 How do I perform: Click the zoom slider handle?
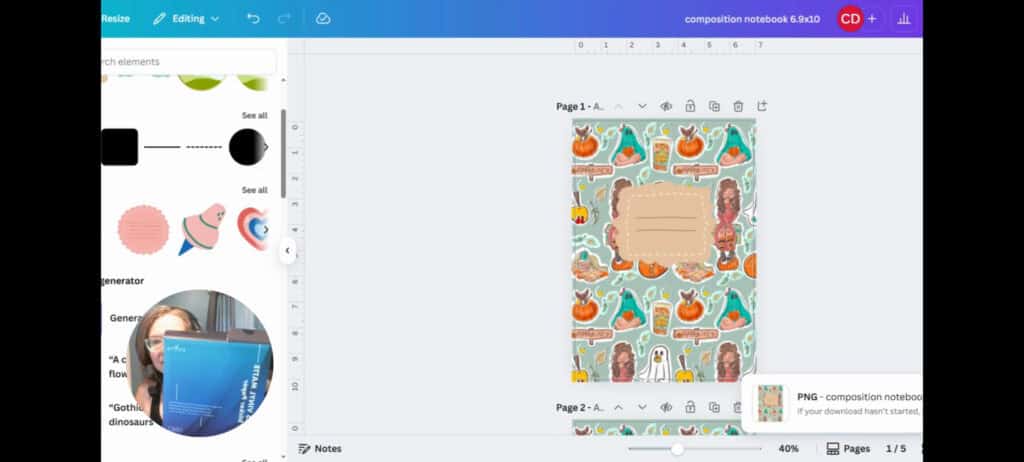[677, 449]
